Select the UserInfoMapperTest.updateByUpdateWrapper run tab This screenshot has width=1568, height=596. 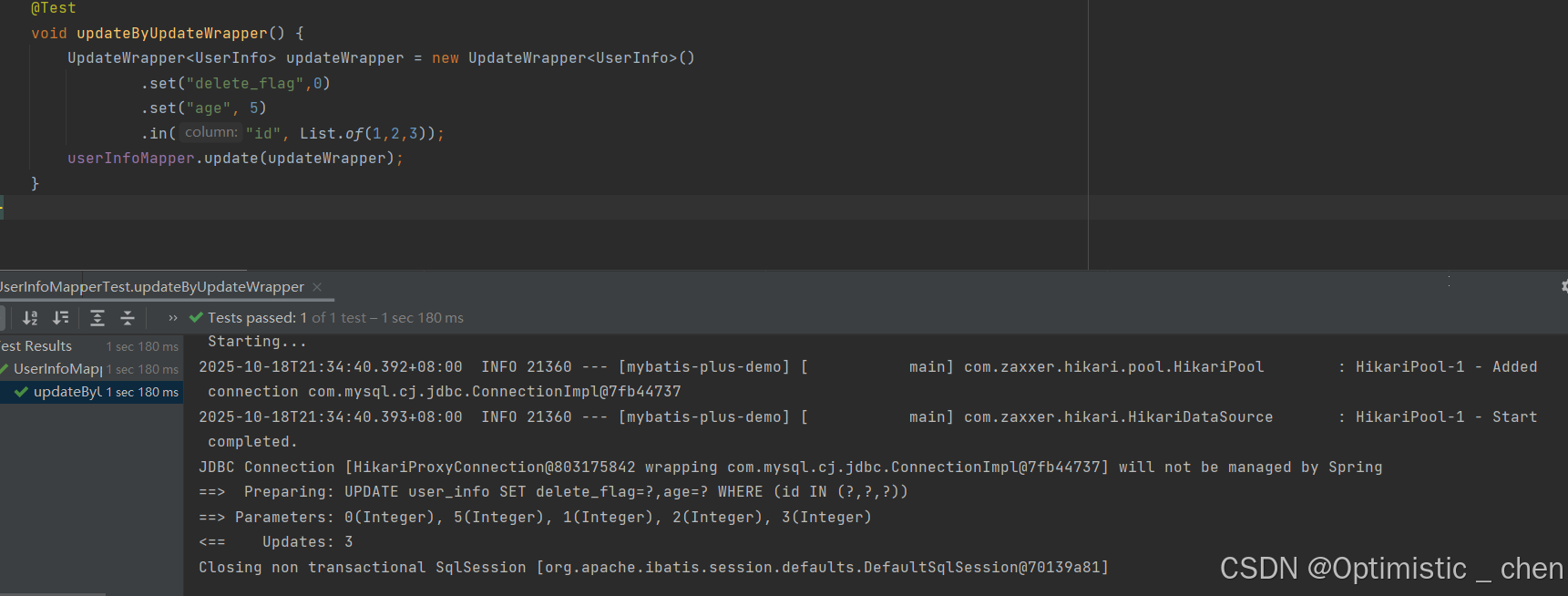click(x=152, y=287)
